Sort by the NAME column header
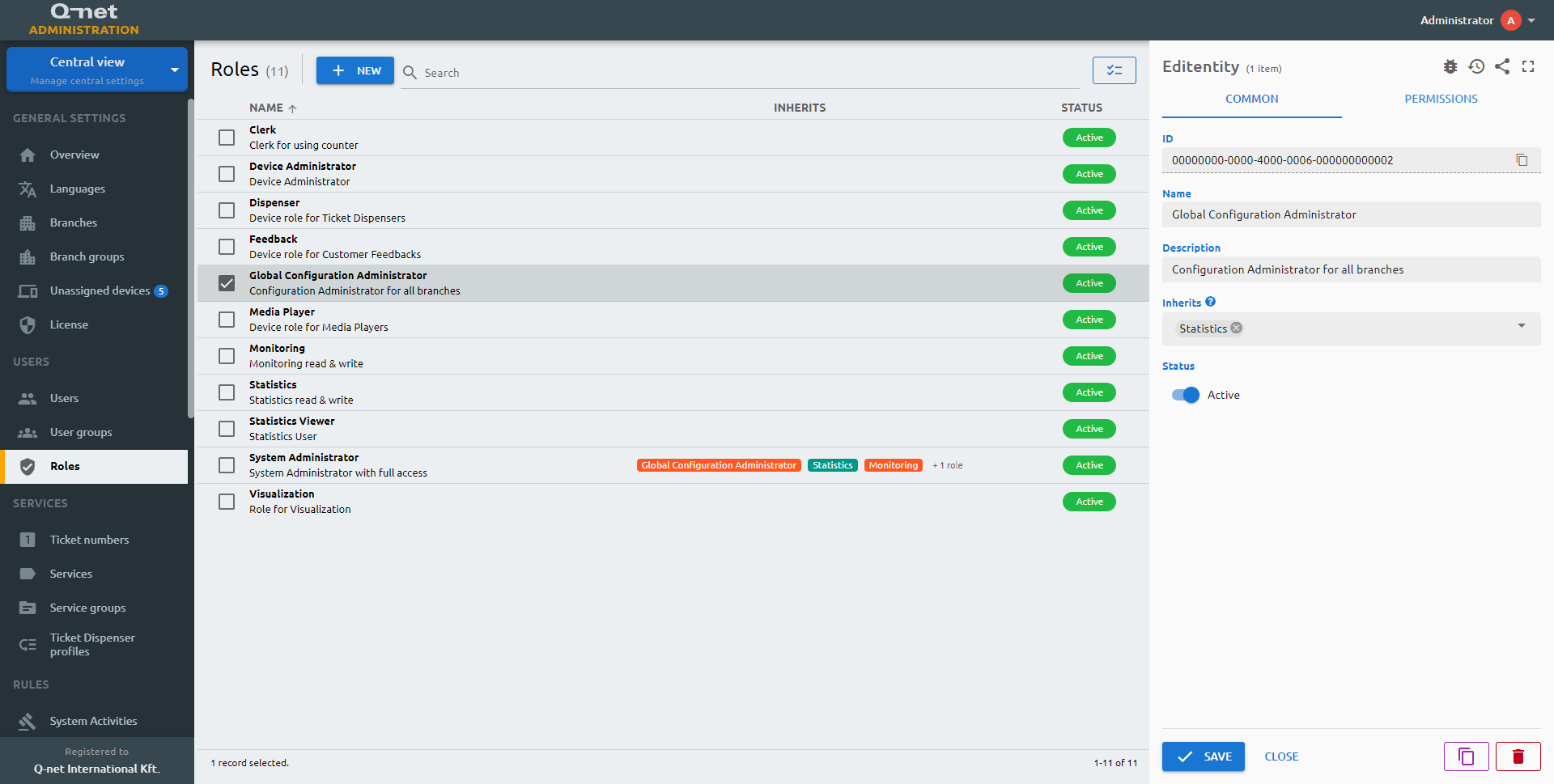 [x=273, y=108]
